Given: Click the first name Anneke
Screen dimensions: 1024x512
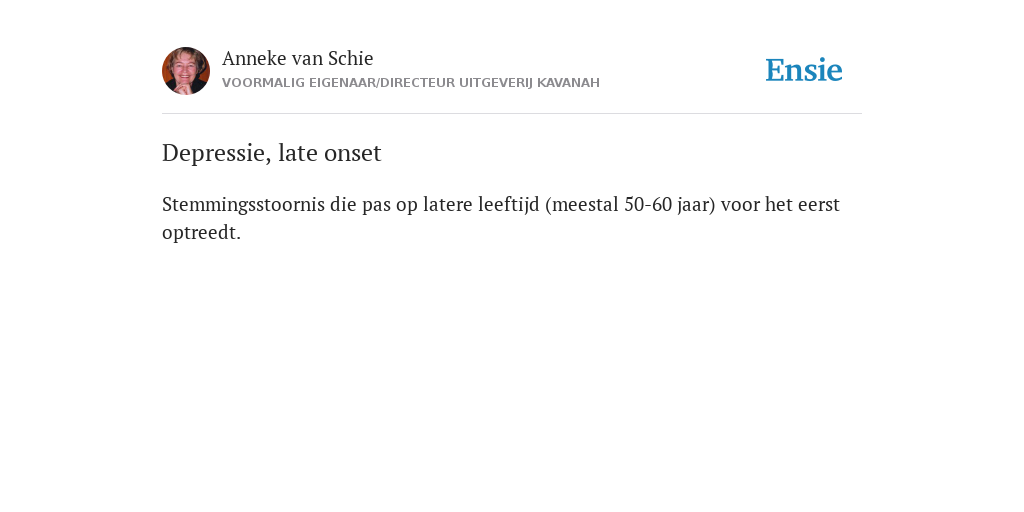Looking at the screenshot, I should pyautogui.click(x=254, y=58).
